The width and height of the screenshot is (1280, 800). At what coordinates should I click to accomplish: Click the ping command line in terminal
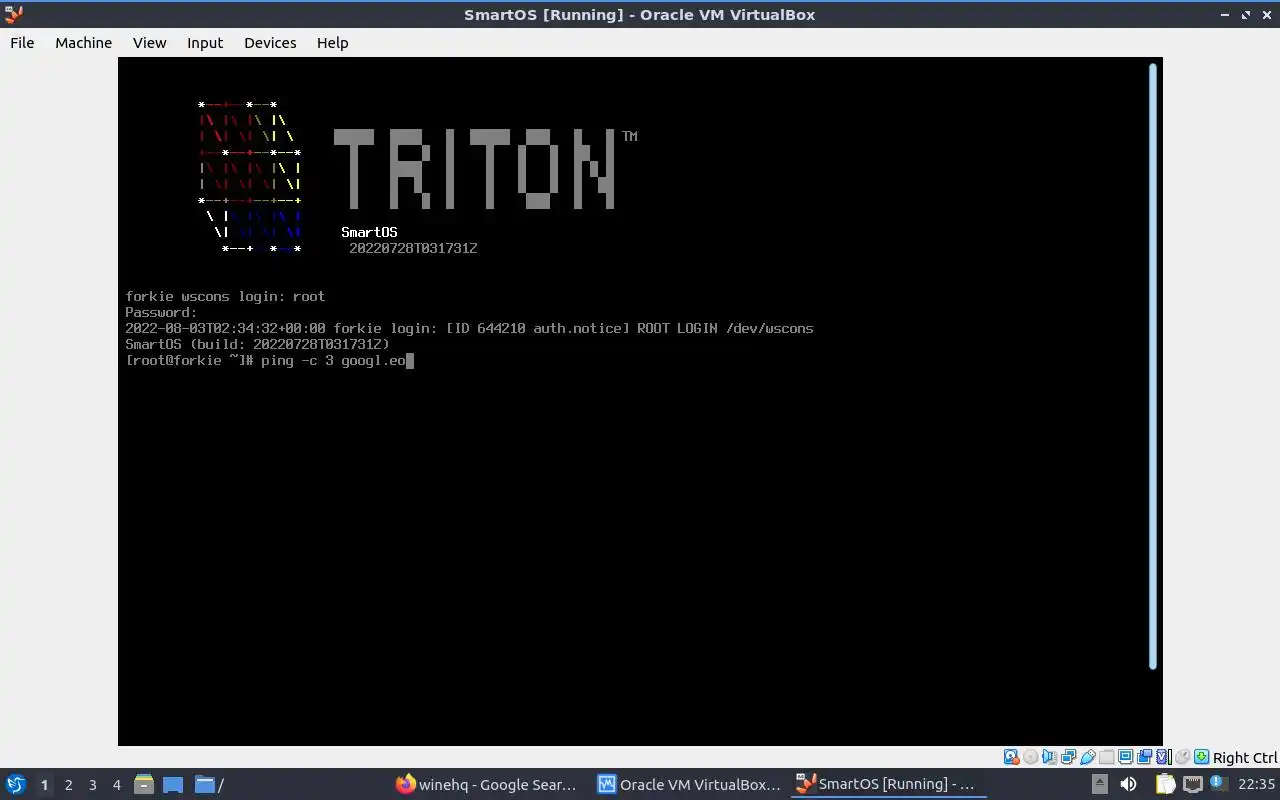click(269, 360)
